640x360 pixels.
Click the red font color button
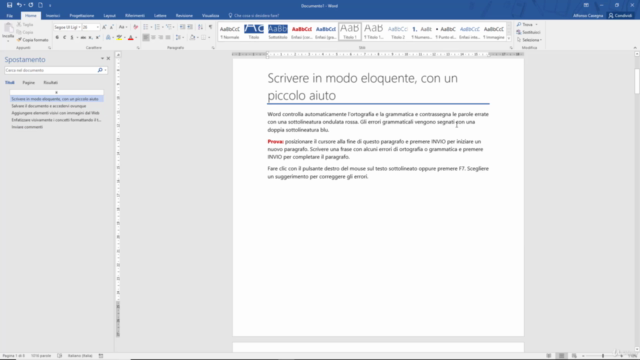pyautogui.click(x=131, y=38)
